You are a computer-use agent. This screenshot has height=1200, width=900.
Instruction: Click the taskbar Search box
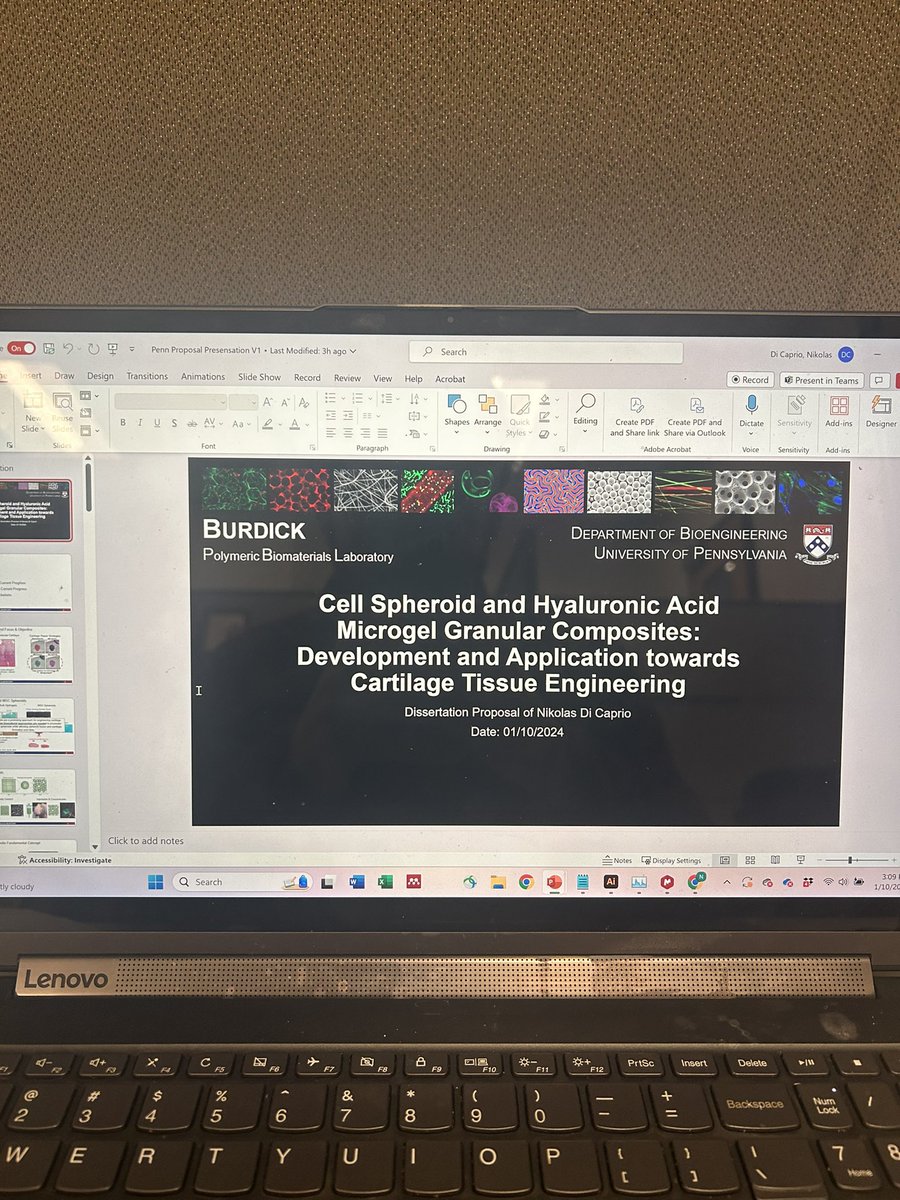pyautogui.click(x=243, y=882)
